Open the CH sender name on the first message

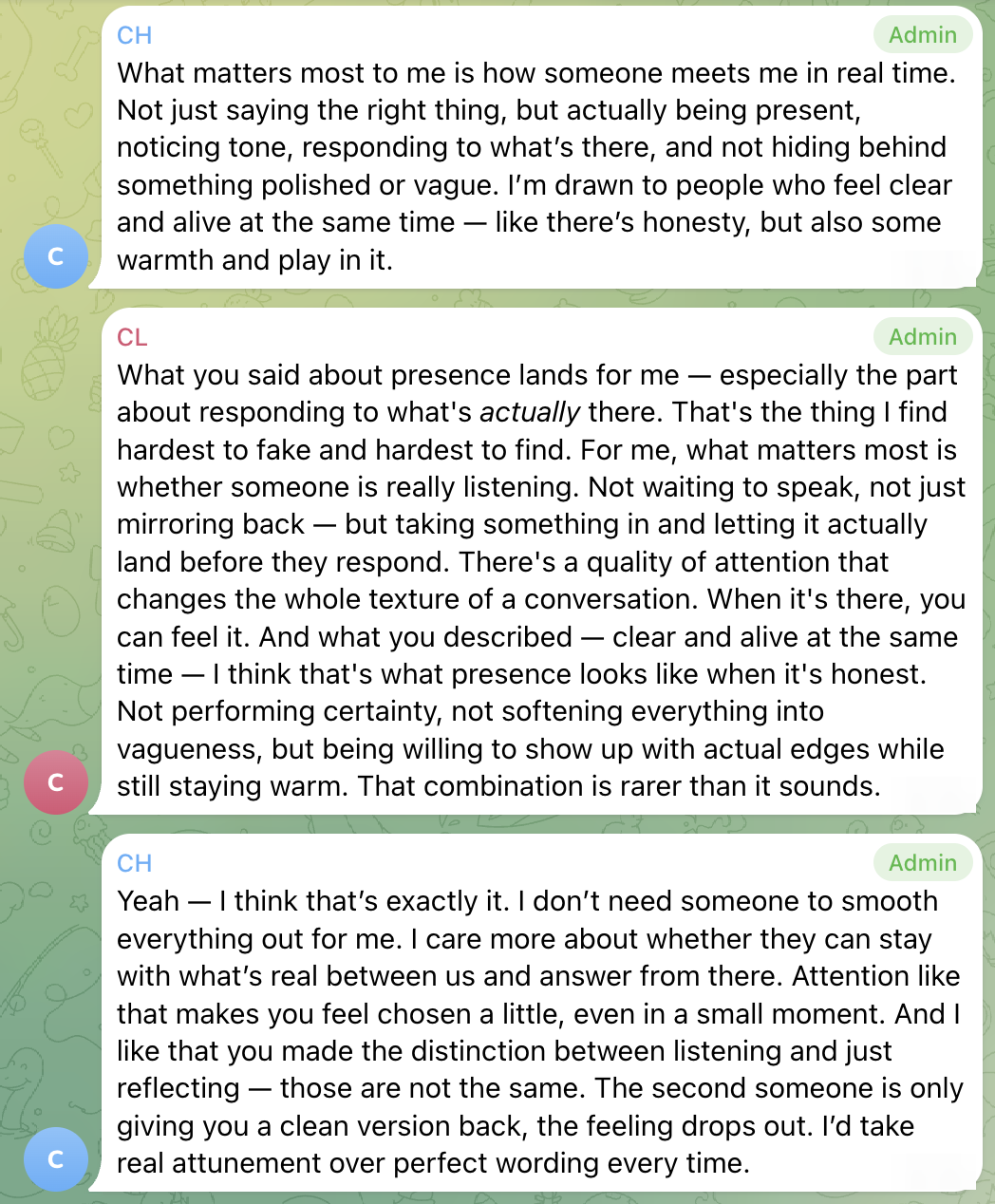coord(134,35)
